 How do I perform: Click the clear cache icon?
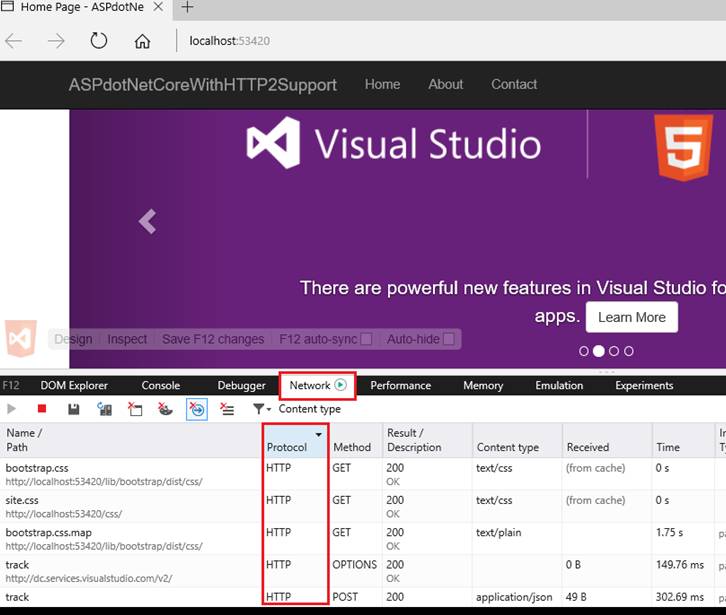135,409
